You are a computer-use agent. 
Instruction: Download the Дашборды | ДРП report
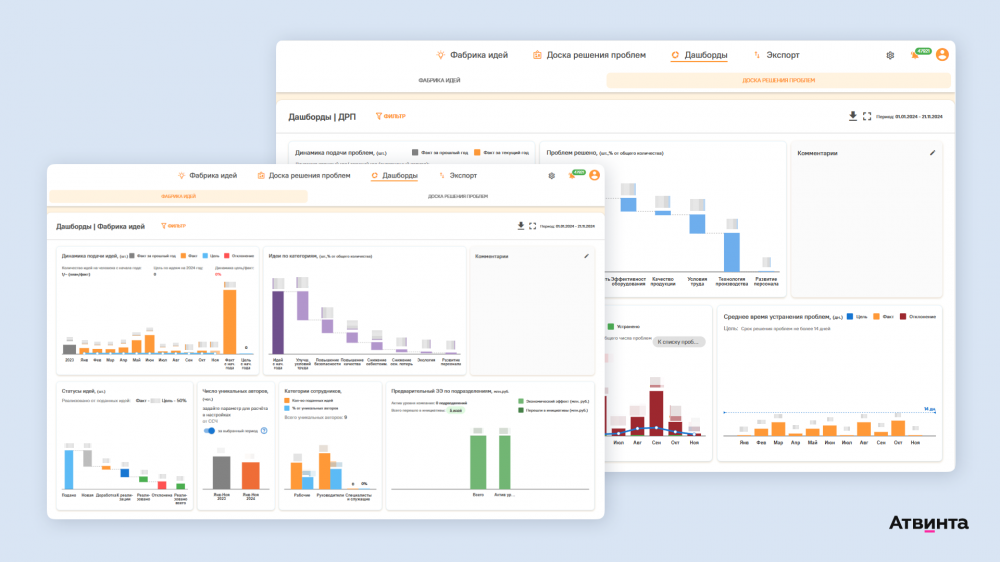point(853,116)
